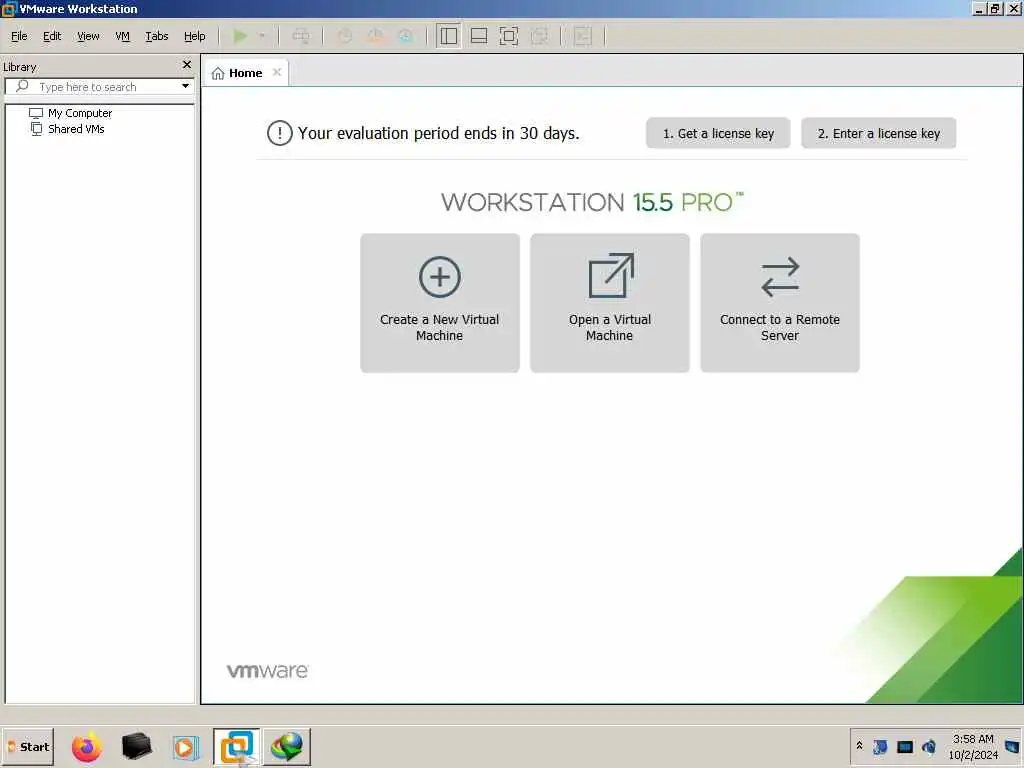Open the VM menu

click(x=122, y=36)
